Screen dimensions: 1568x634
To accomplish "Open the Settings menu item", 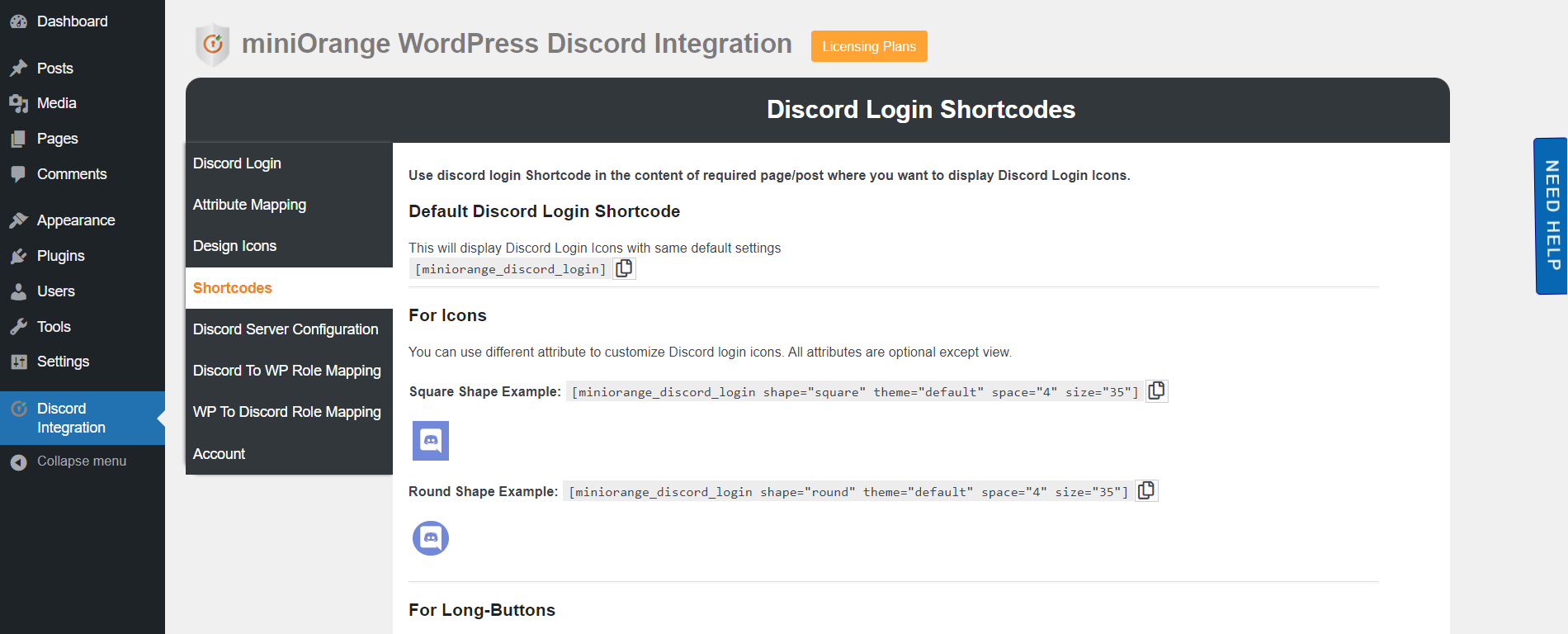I will 83,362.
